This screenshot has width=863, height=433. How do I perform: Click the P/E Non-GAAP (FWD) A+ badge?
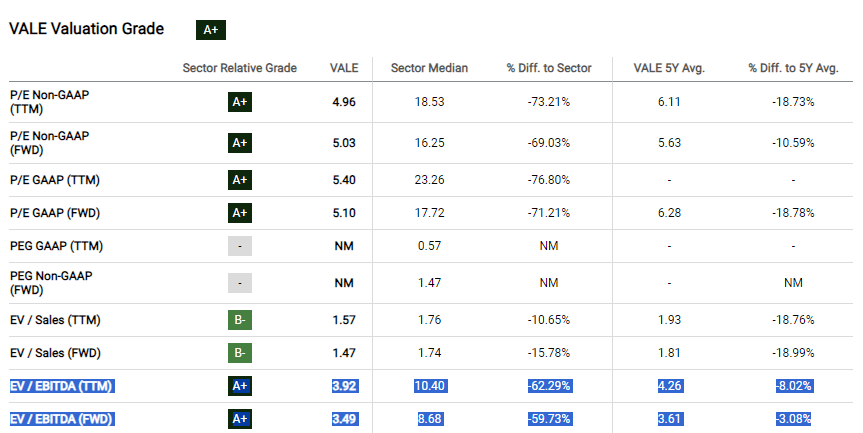(x=239, y=143)
